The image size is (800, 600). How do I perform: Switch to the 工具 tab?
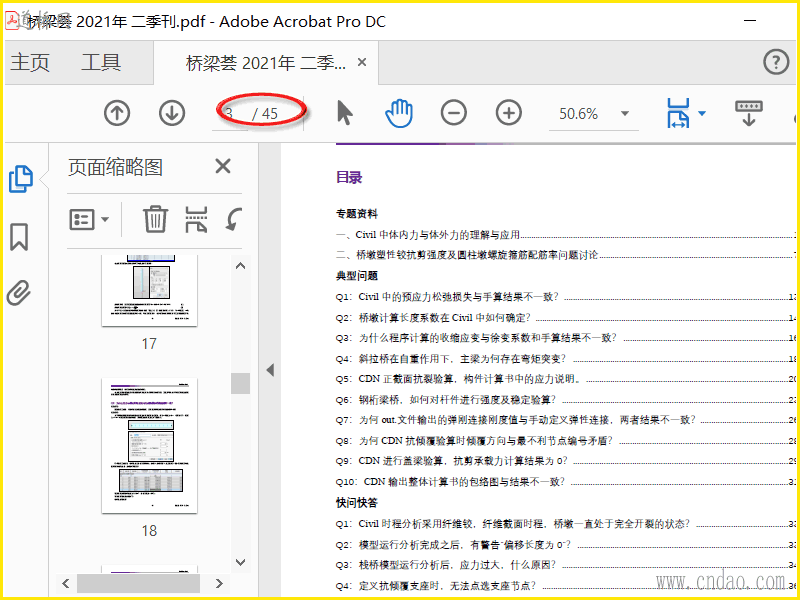tap(101, 62)
